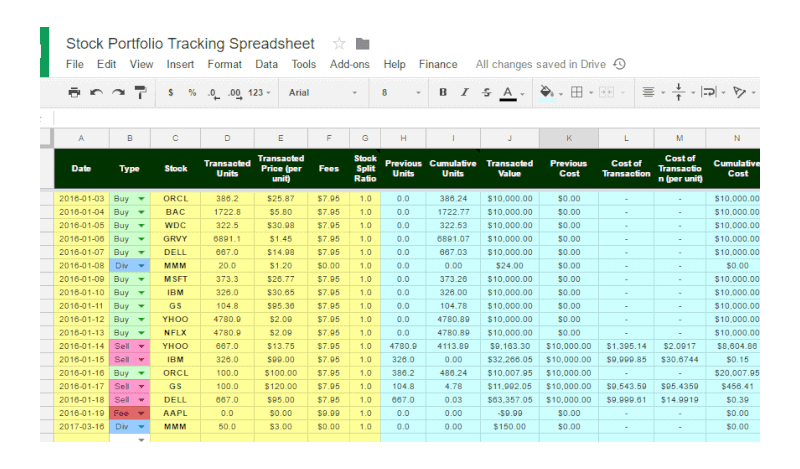This screenshot has width=800, height=469.
Task: Open the Insert menu
Action: pyautogui.click(x=180, y=64)
